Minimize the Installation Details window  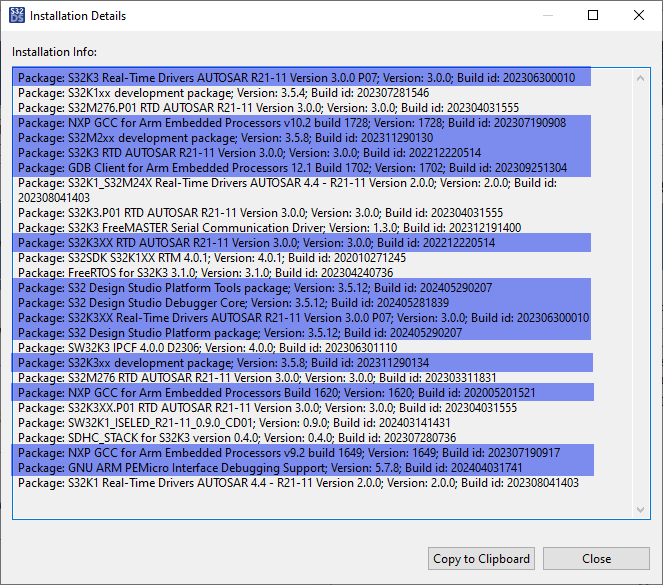pos(548,15)
